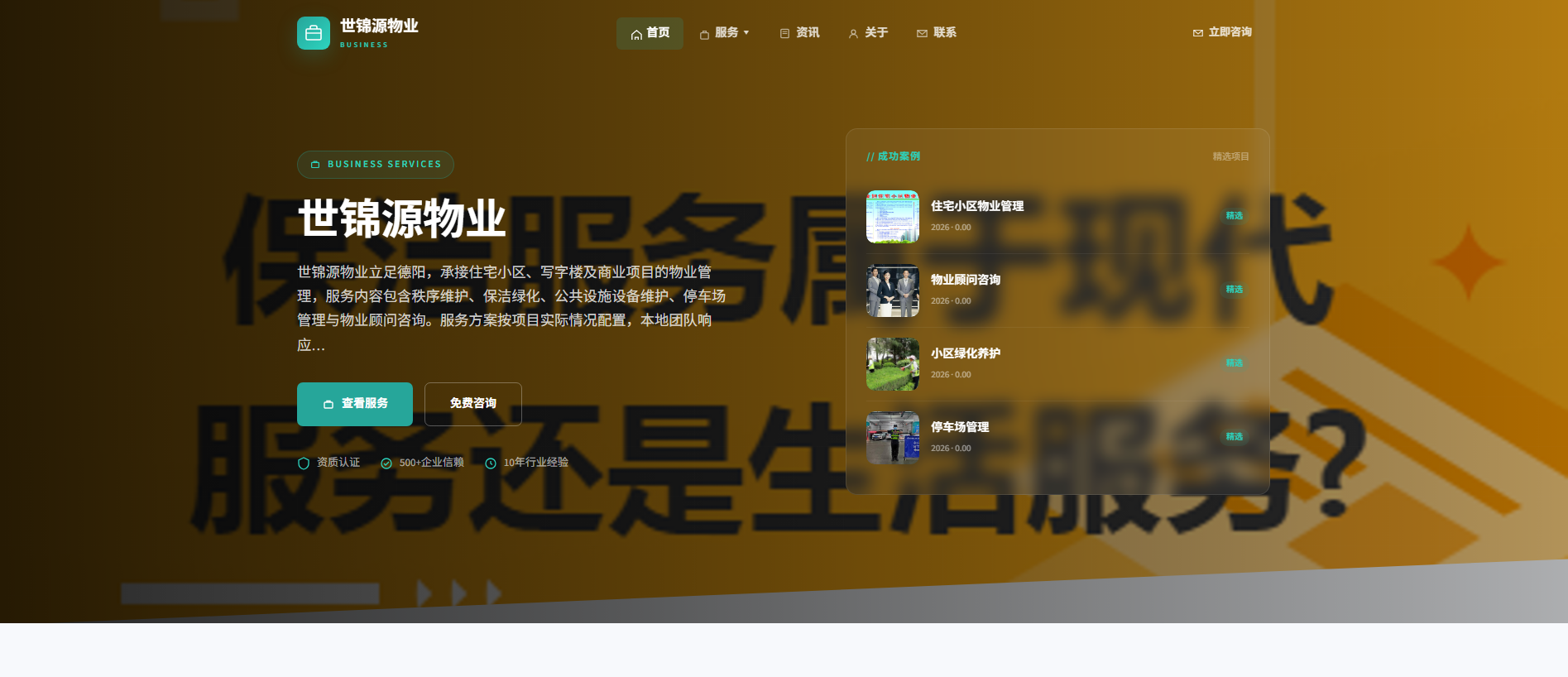Click the 精选 badge on 物业顾问咨询 row
This screenshot has height=677, width=1568.
point(1235,290)
